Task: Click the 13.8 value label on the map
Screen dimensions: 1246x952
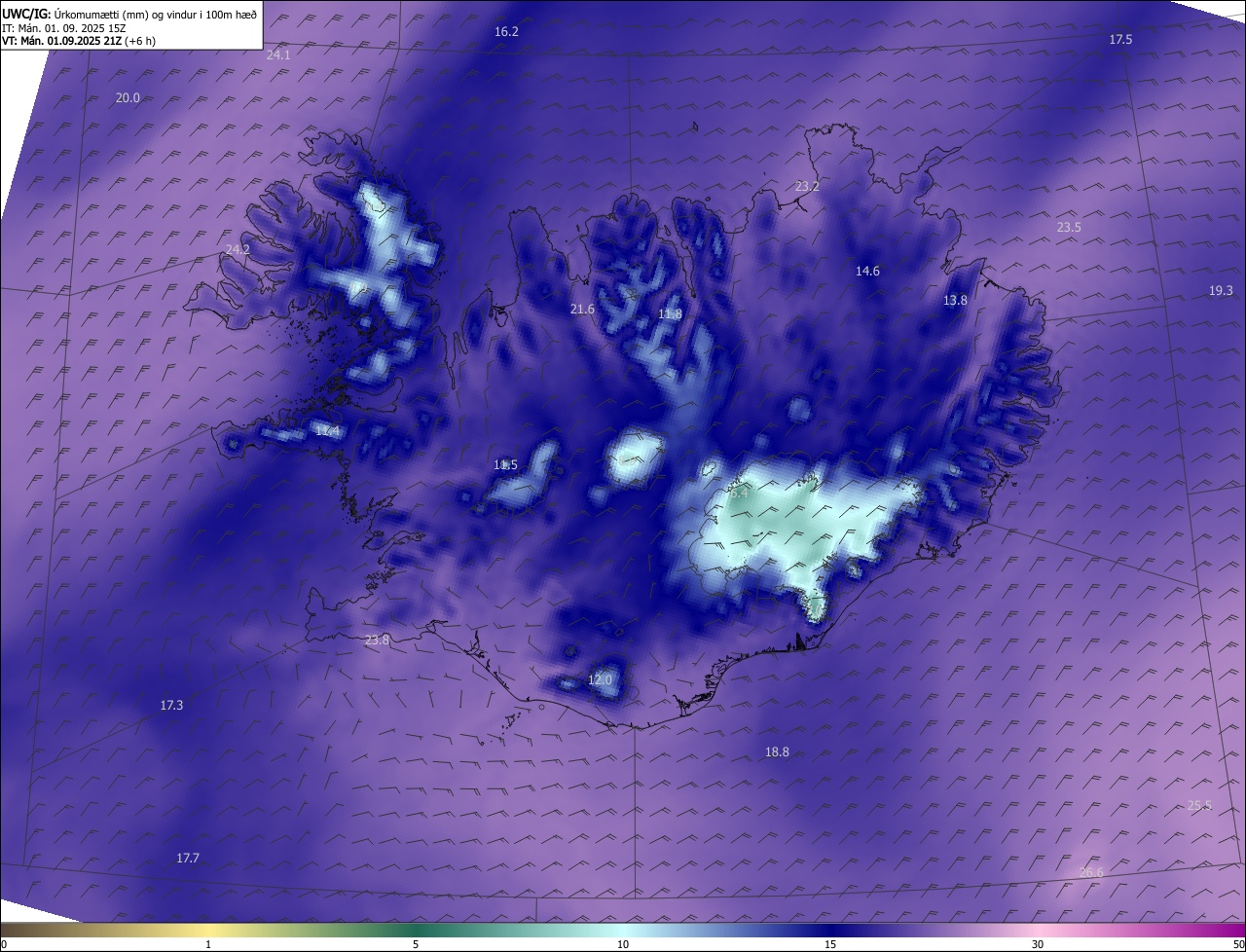Action: click(x=955, y=301)
